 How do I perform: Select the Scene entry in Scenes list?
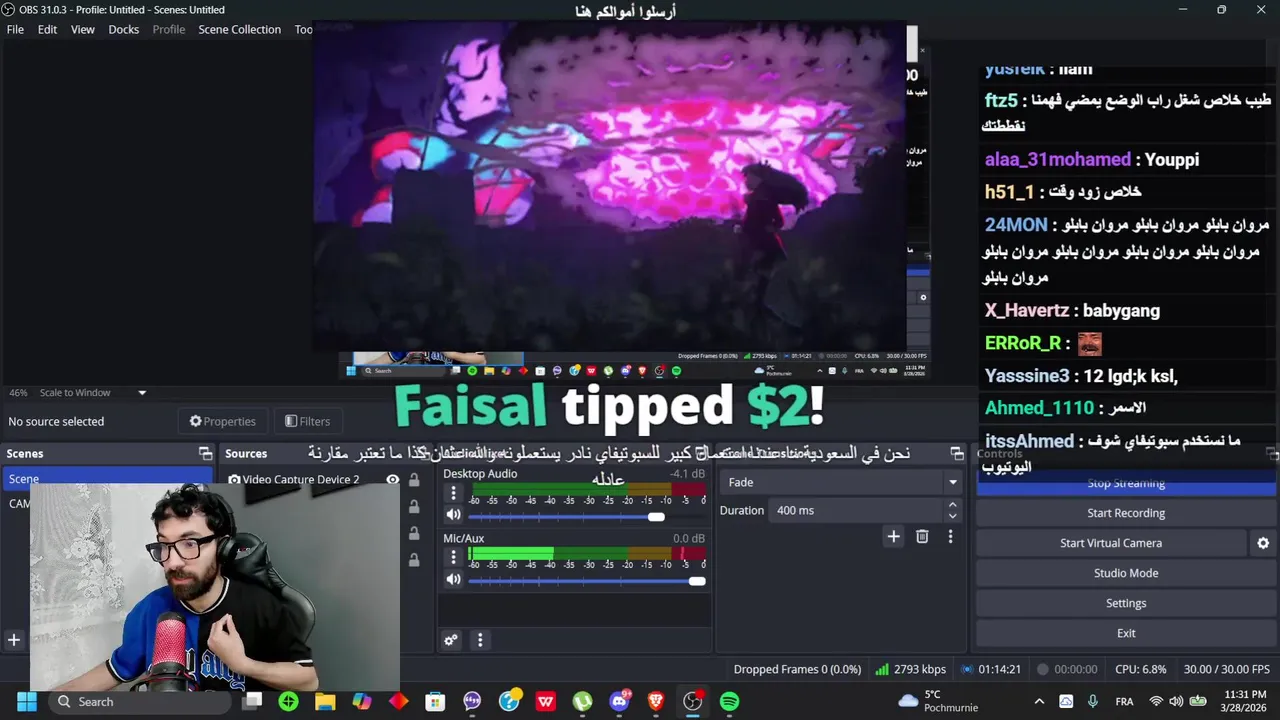107,479
